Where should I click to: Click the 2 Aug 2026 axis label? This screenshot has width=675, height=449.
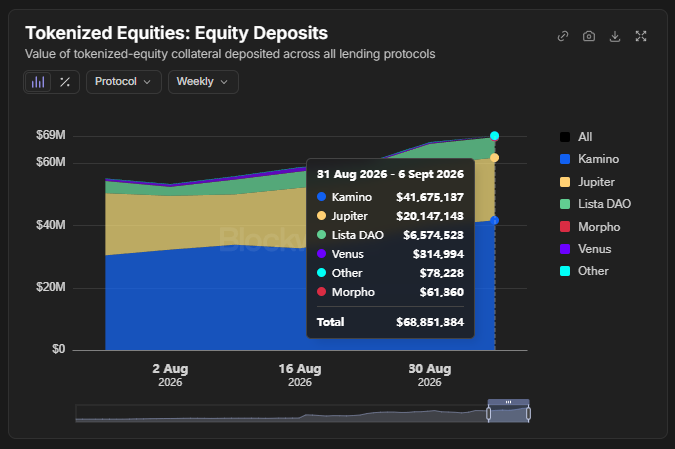(170, 375)
